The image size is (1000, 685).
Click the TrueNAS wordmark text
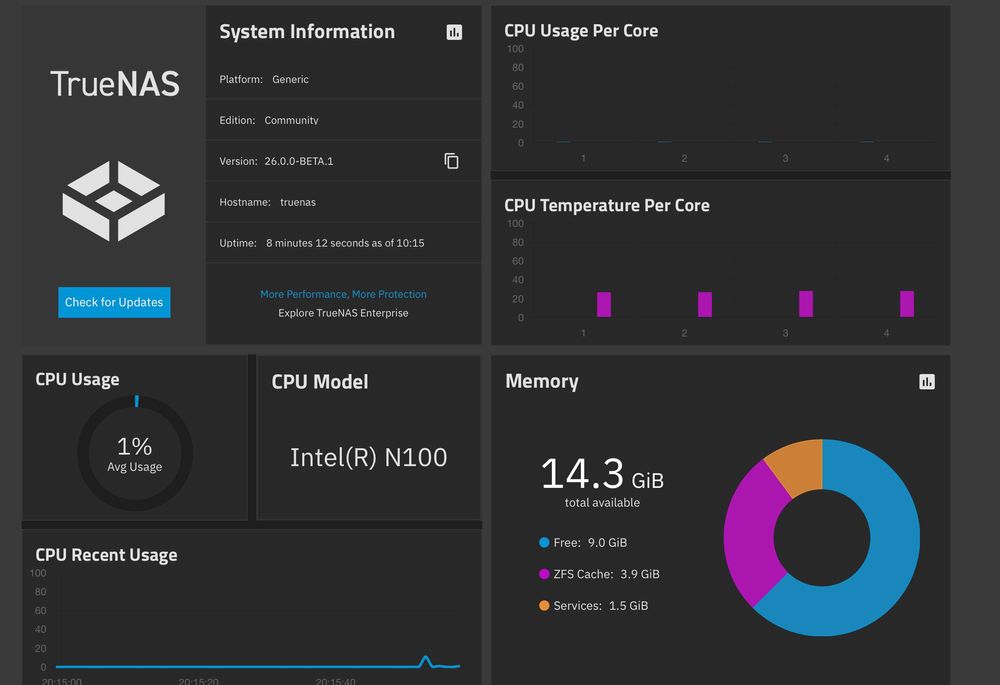tap(115, 84)
